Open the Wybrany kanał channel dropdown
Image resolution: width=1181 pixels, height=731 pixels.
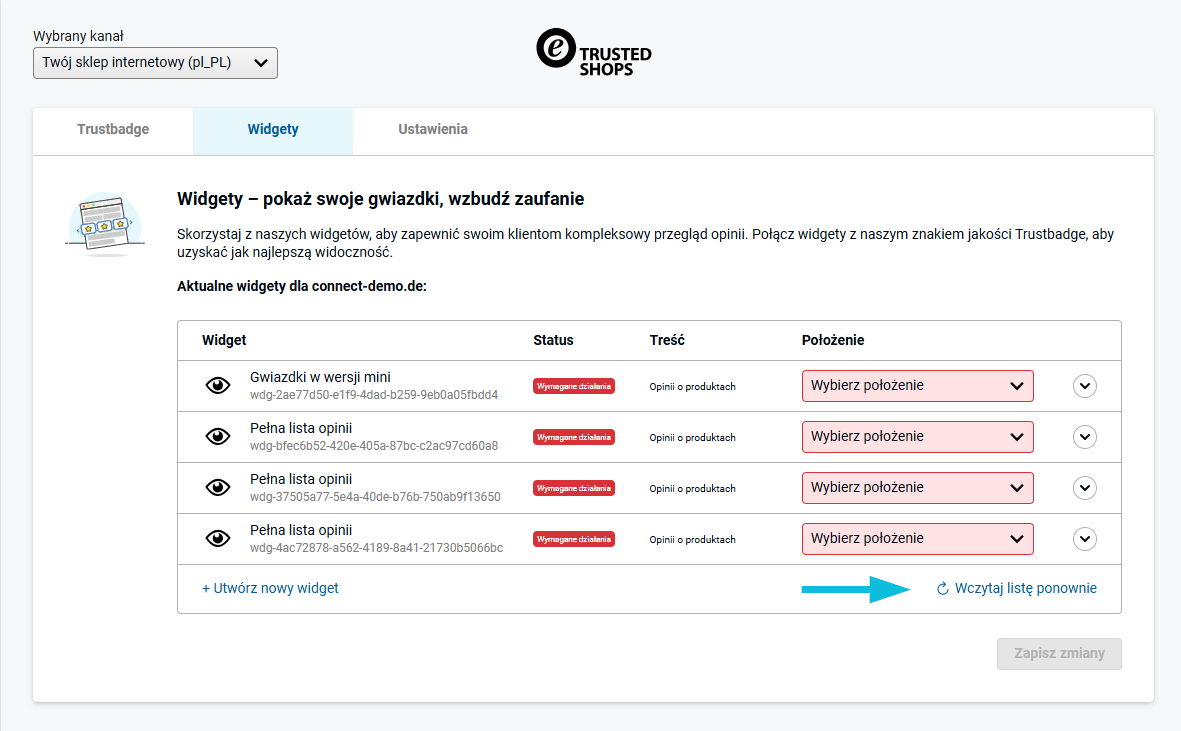click(155, 62)
